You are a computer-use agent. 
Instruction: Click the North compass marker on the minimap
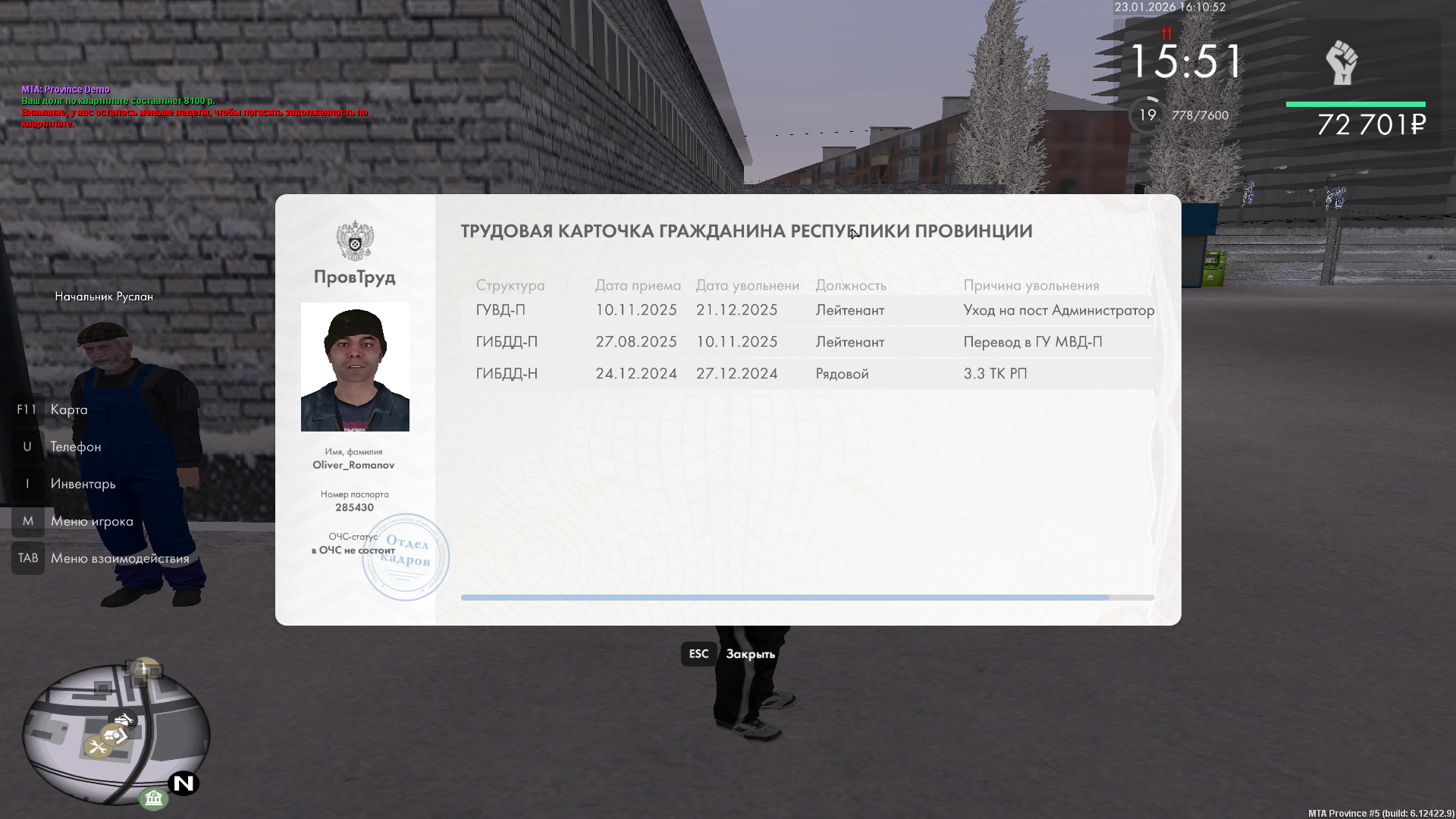184,783
